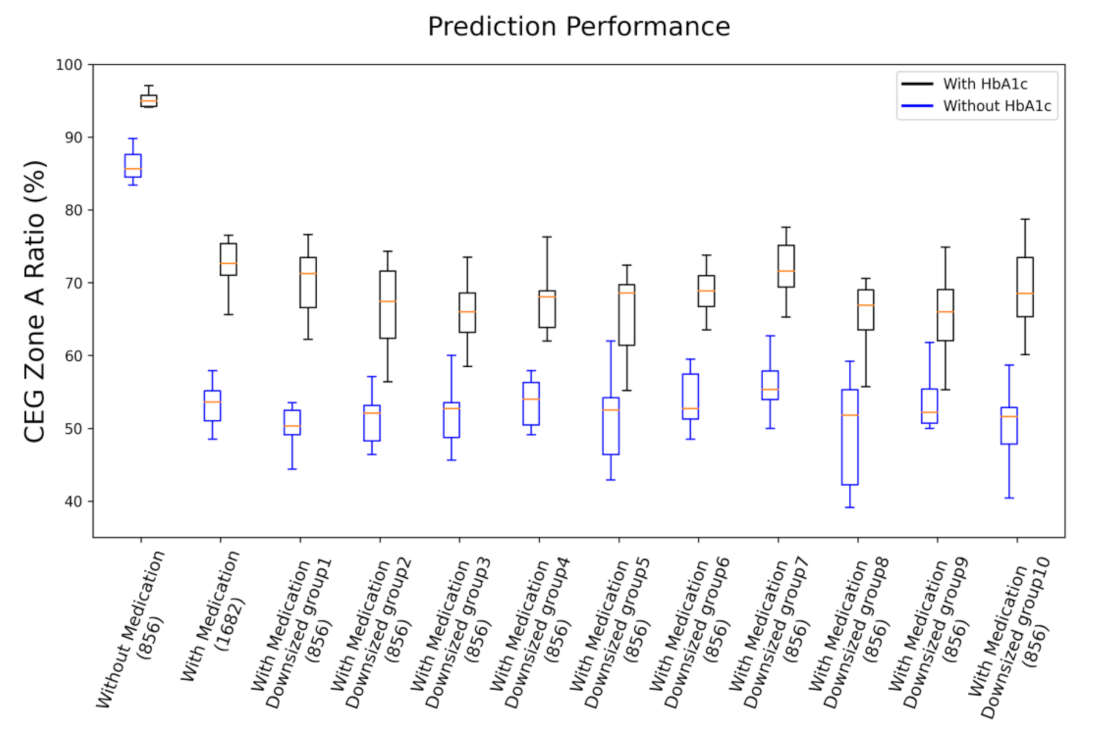This screenshot has height=737, width=1102.
Task: Click the black box for Downsized group10
Action: point(1025,287)
